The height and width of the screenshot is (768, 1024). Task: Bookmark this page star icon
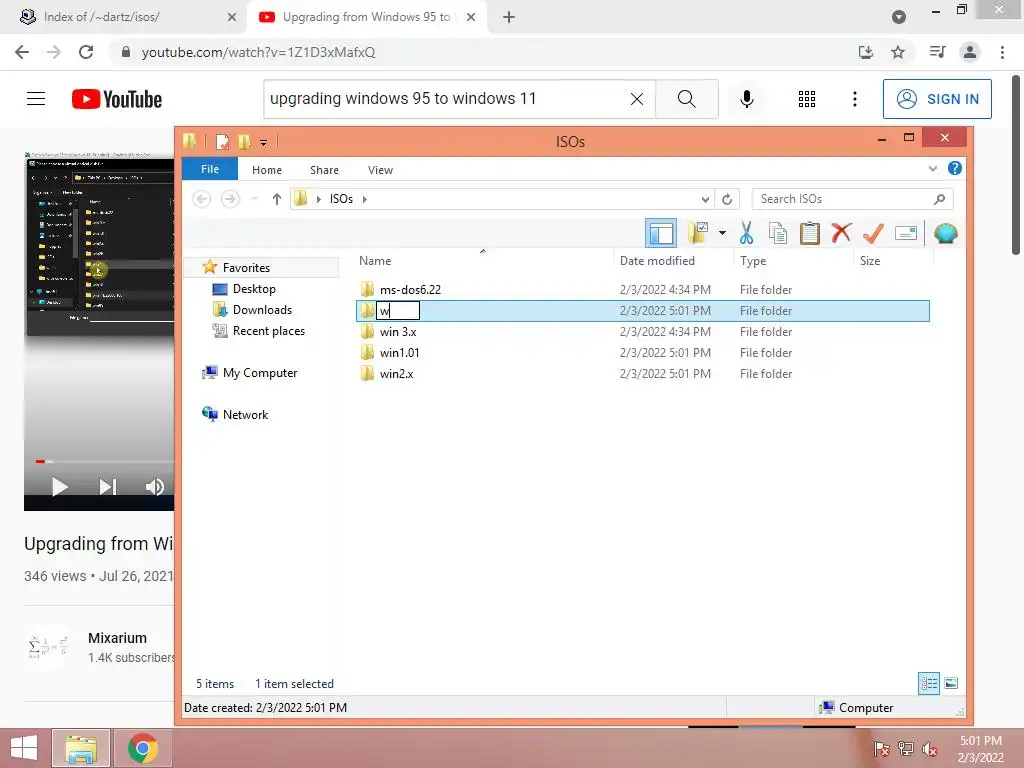(898, 52)
